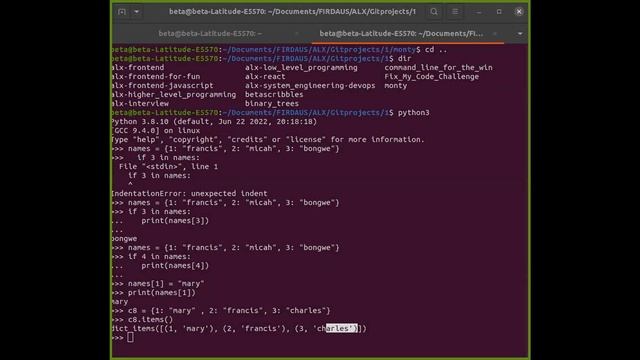Image resolution: width=640 pixels, height=360 pixels.
Task: Open the tab list dropdown arrow
Action: click(520, 33)
